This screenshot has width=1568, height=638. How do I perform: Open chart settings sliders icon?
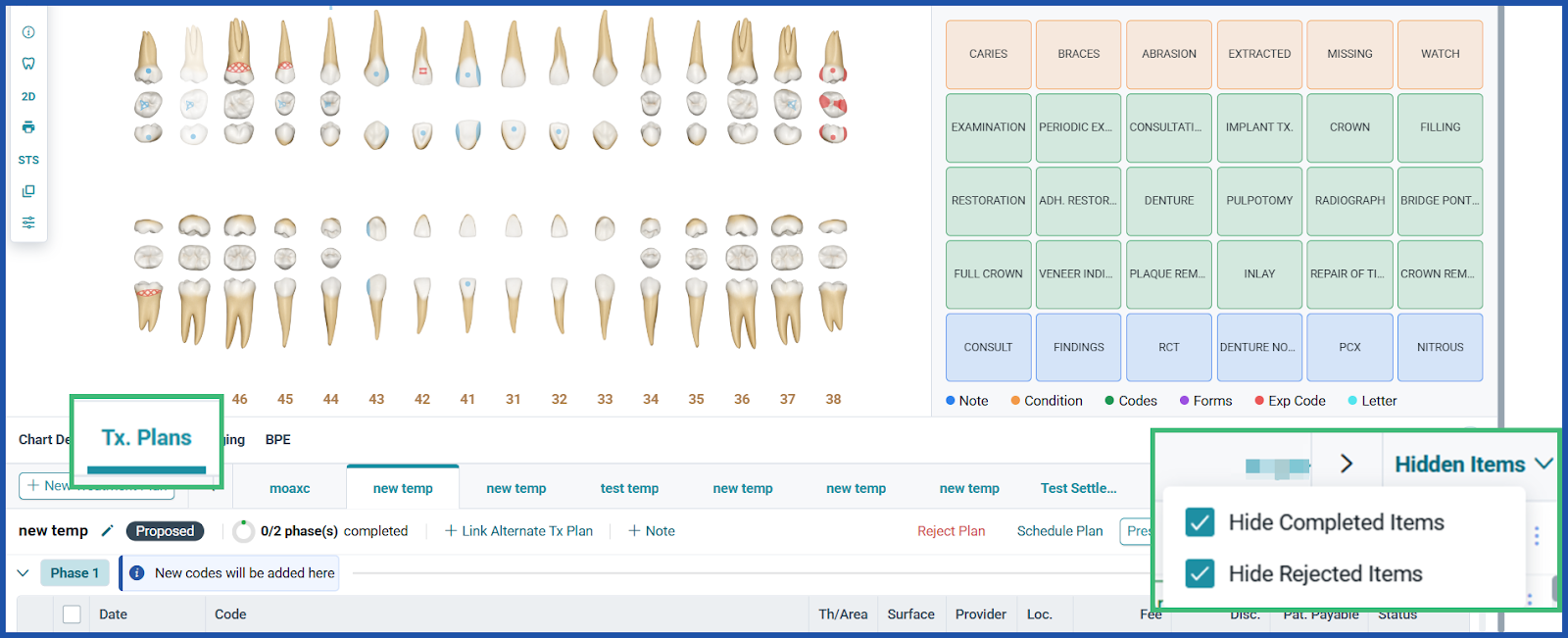click(28, 222)
